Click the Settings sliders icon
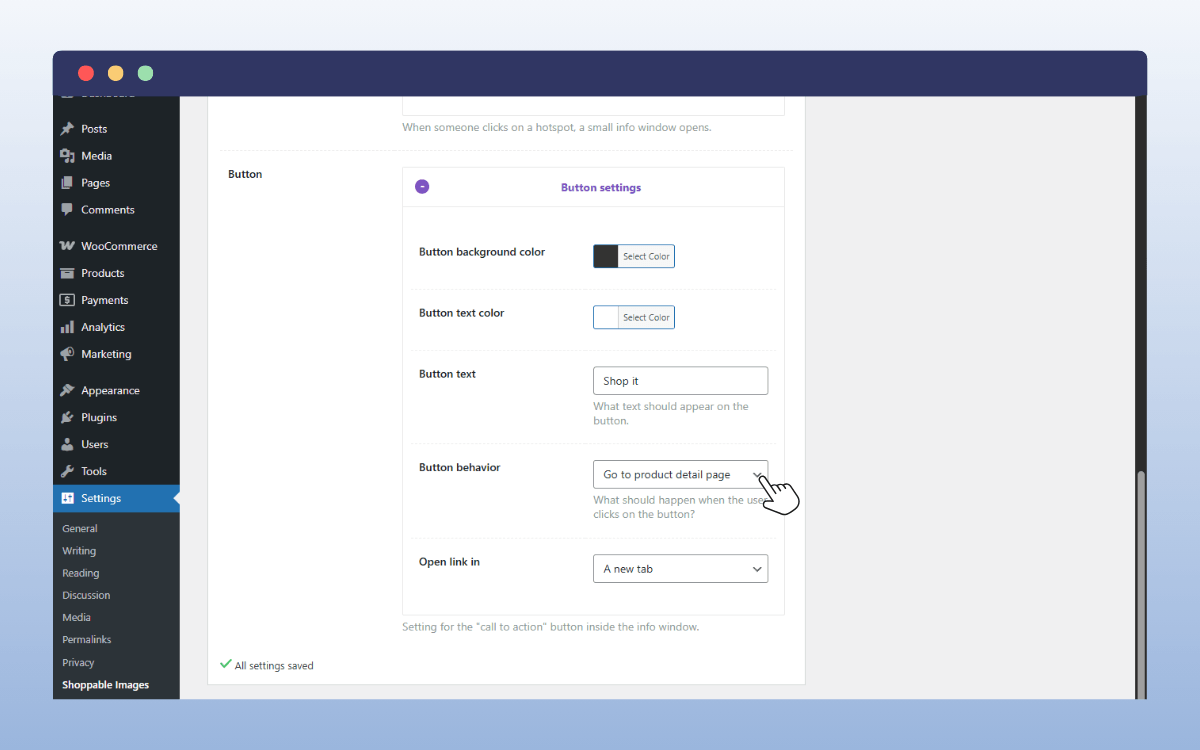This screenshot has width=1200, height=750. pos(67,499)
